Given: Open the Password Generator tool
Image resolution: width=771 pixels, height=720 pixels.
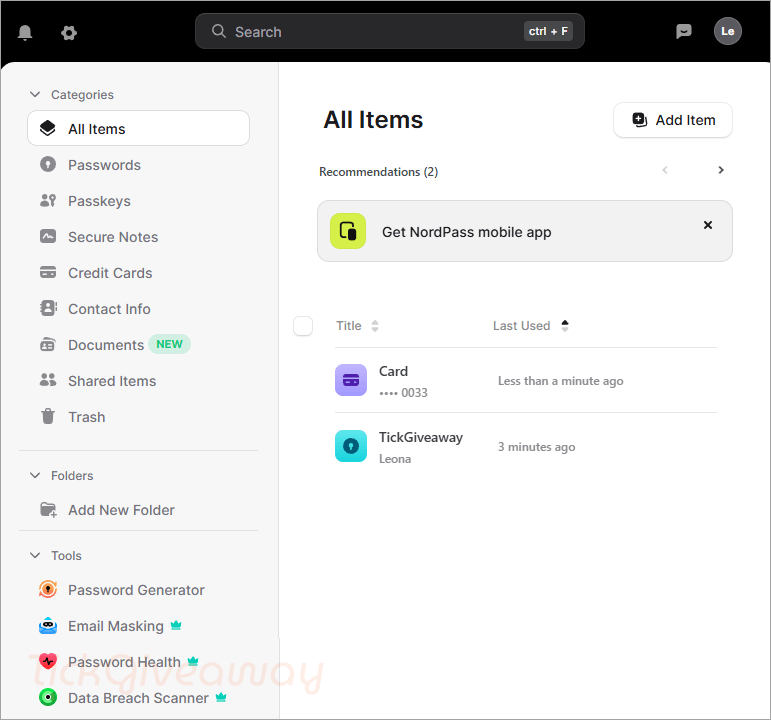Looking at the screenshot, I should (x=138, y=590).
